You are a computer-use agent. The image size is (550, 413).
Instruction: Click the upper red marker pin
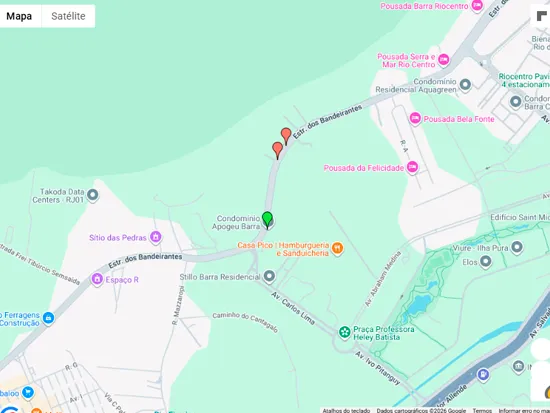[x=286, y=136]
